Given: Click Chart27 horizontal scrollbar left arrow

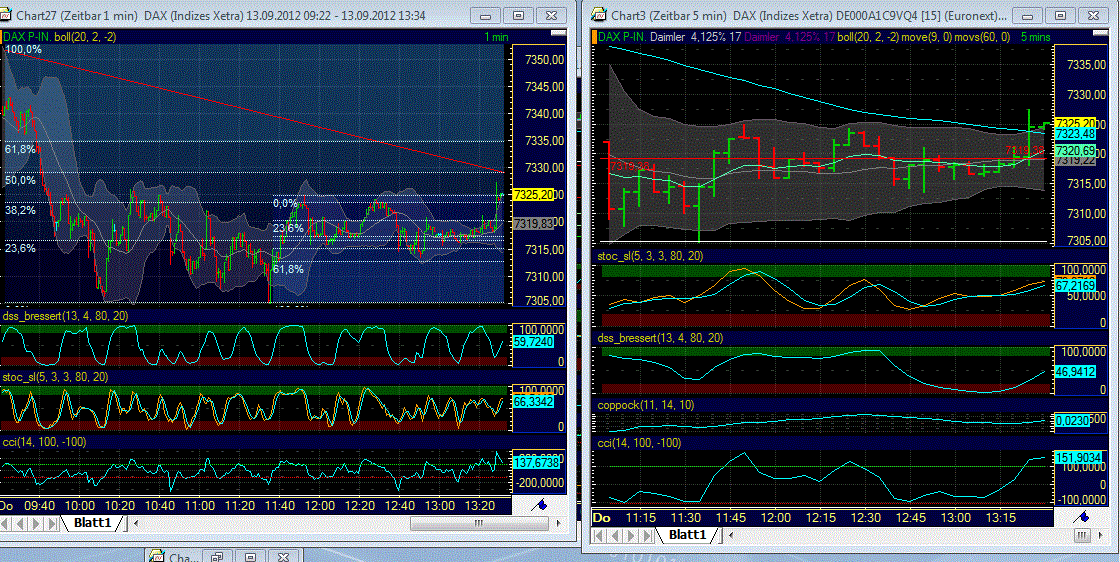Looking at the screenshot, I should pyautogui.click(x=137, y=523).
